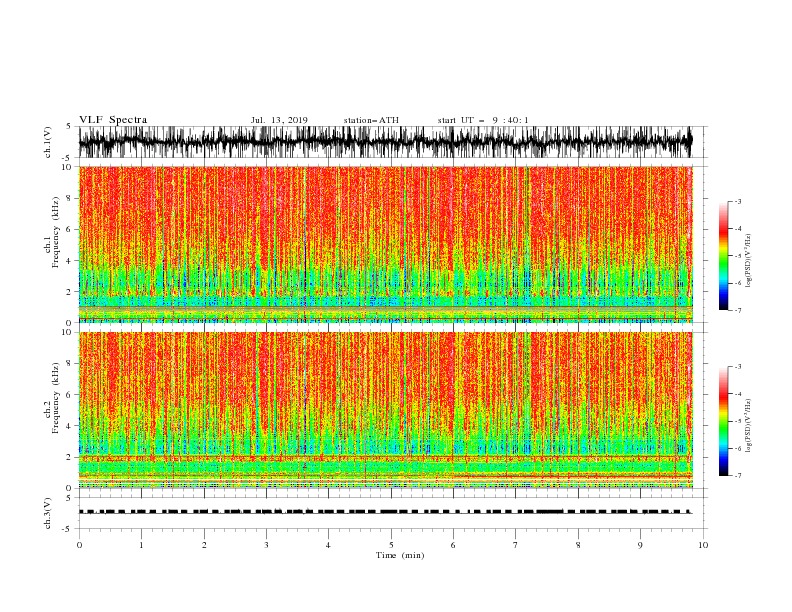This screenshot has width=792, height=612.
Task: Click the "5" tick on the time axis
Action: pyautogui.click(x=391, y=545)
